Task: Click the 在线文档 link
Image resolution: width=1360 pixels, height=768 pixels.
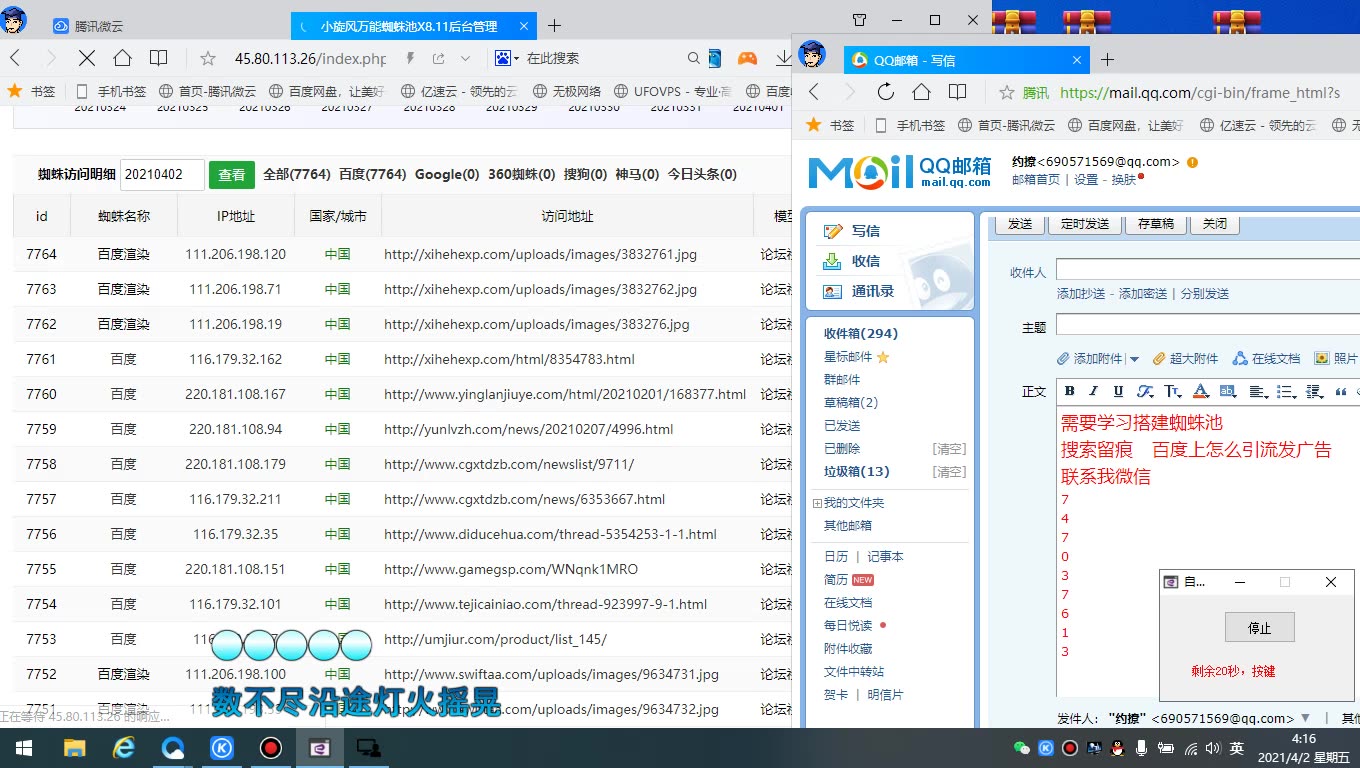Action: coord(1267,359)
